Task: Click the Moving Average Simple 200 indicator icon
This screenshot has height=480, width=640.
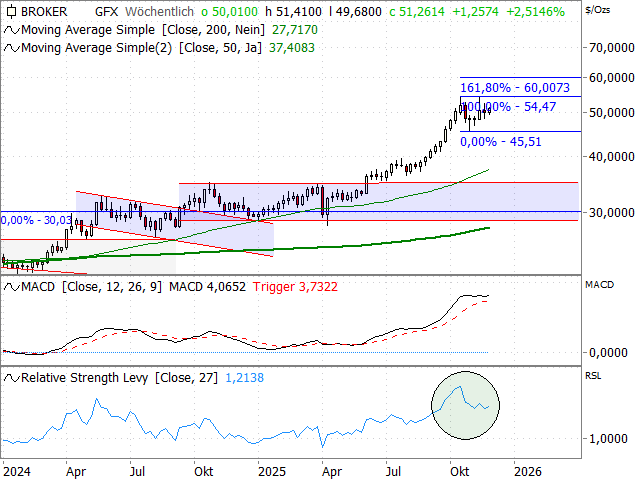Action: click(10, 30)
